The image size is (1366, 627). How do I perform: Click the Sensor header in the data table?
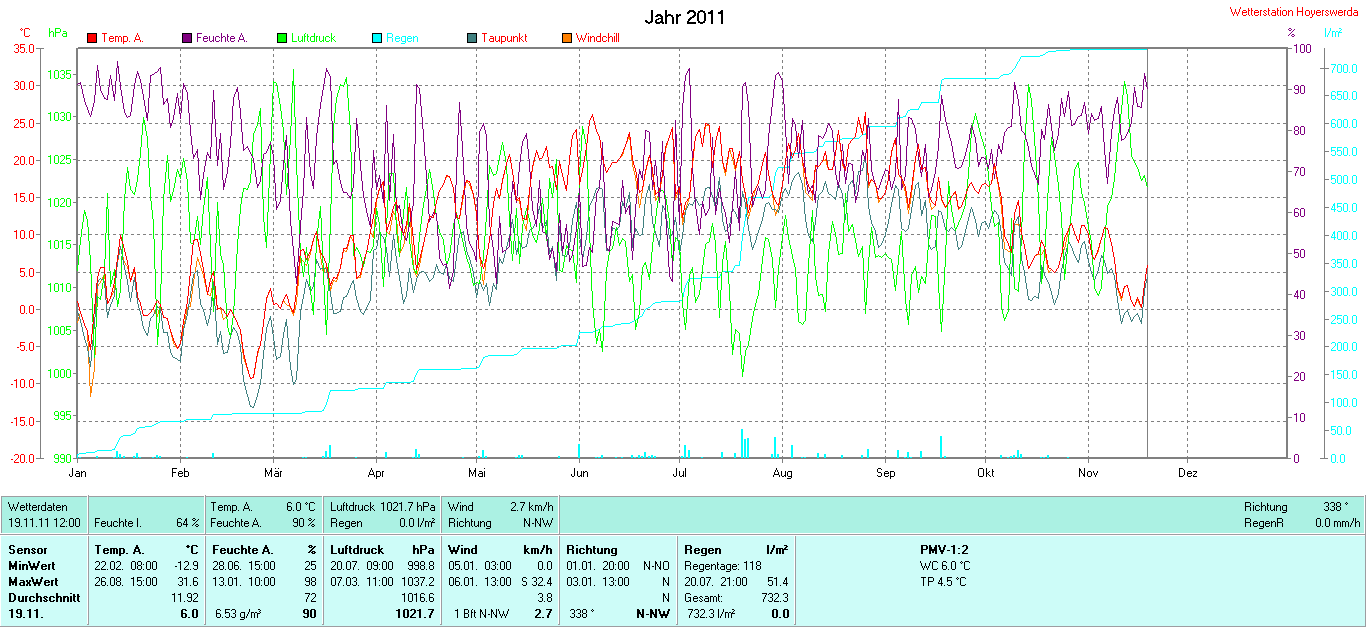click(27, 550)
